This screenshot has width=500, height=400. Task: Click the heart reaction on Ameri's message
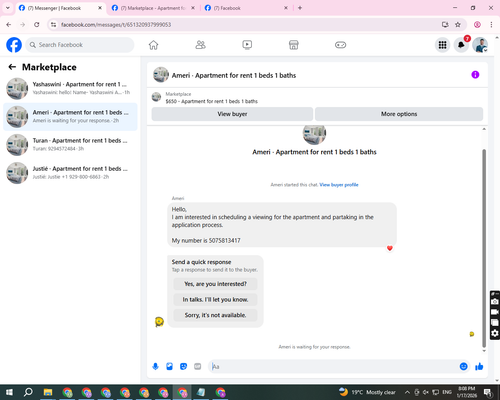390,248
